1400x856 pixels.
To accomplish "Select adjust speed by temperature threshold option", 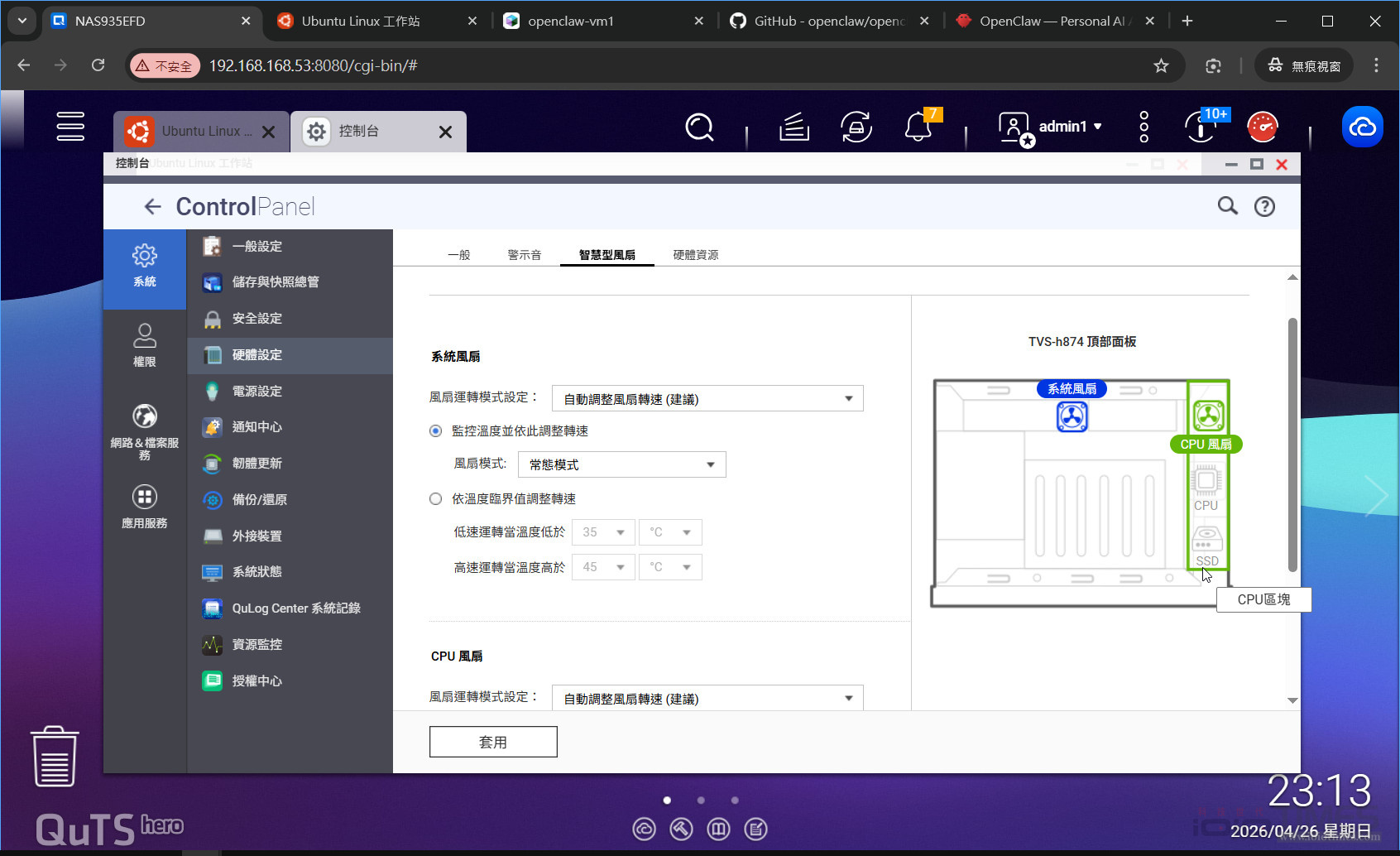I will point(436,499).
